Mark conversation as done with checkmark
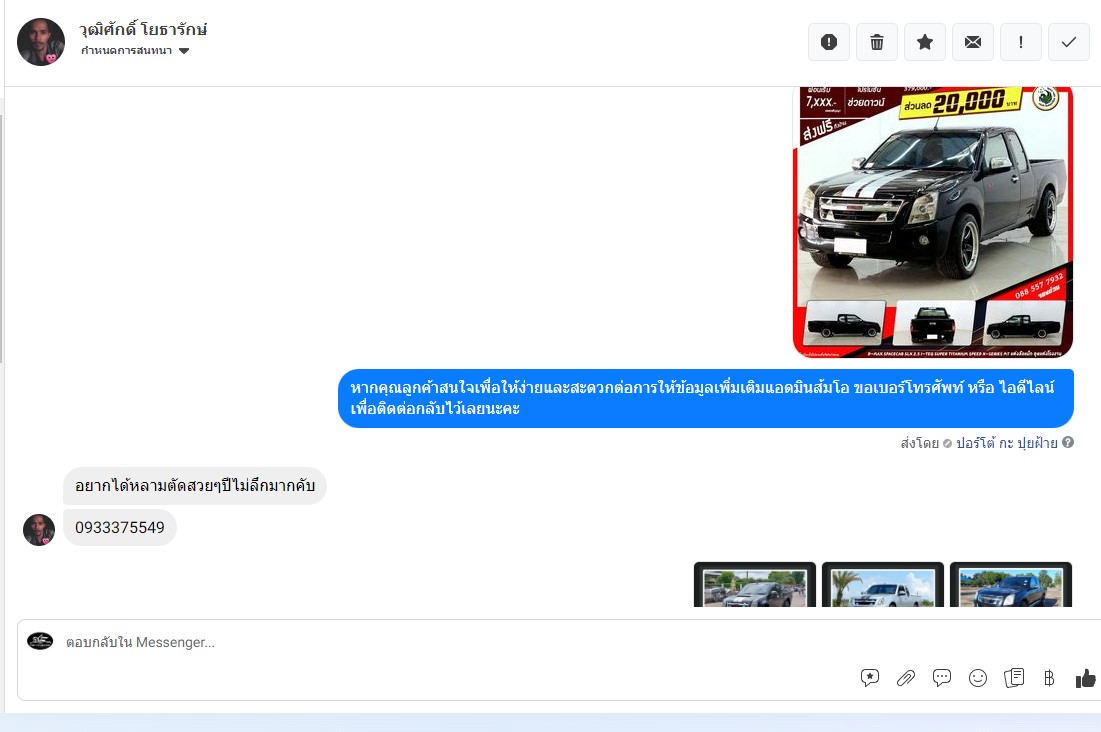Screen dimensions: 1101x732 tap(1069, 42)
